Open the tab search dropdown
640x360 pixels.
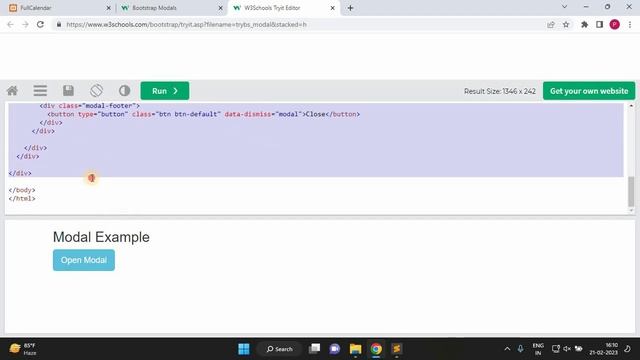(564, 7)
